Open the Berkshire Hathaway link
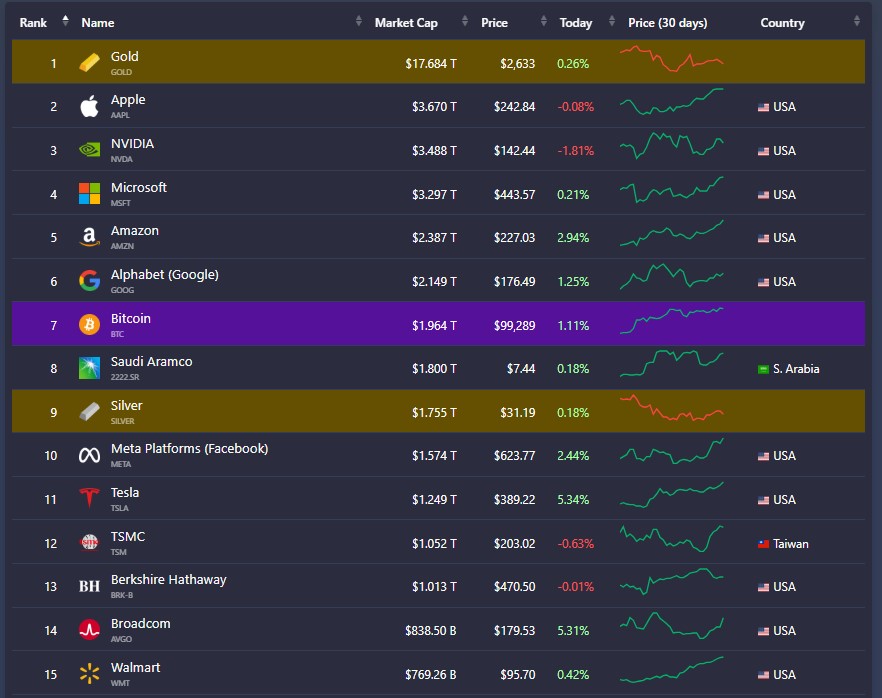 [x=169, y=579]
